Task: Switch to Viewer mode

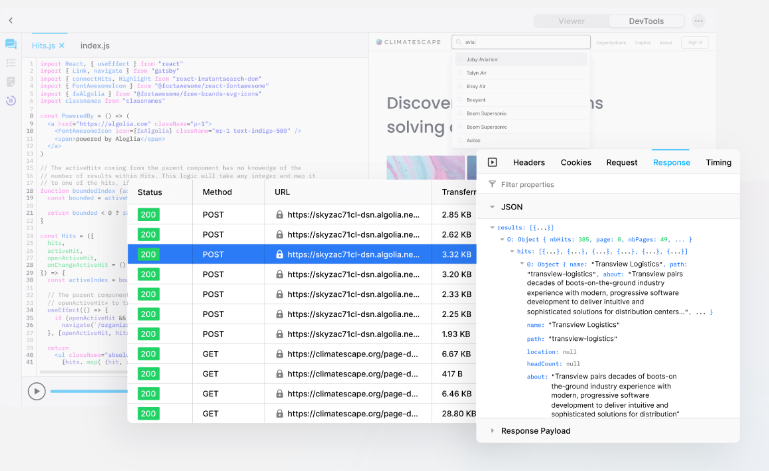Action: click(571, 21)
